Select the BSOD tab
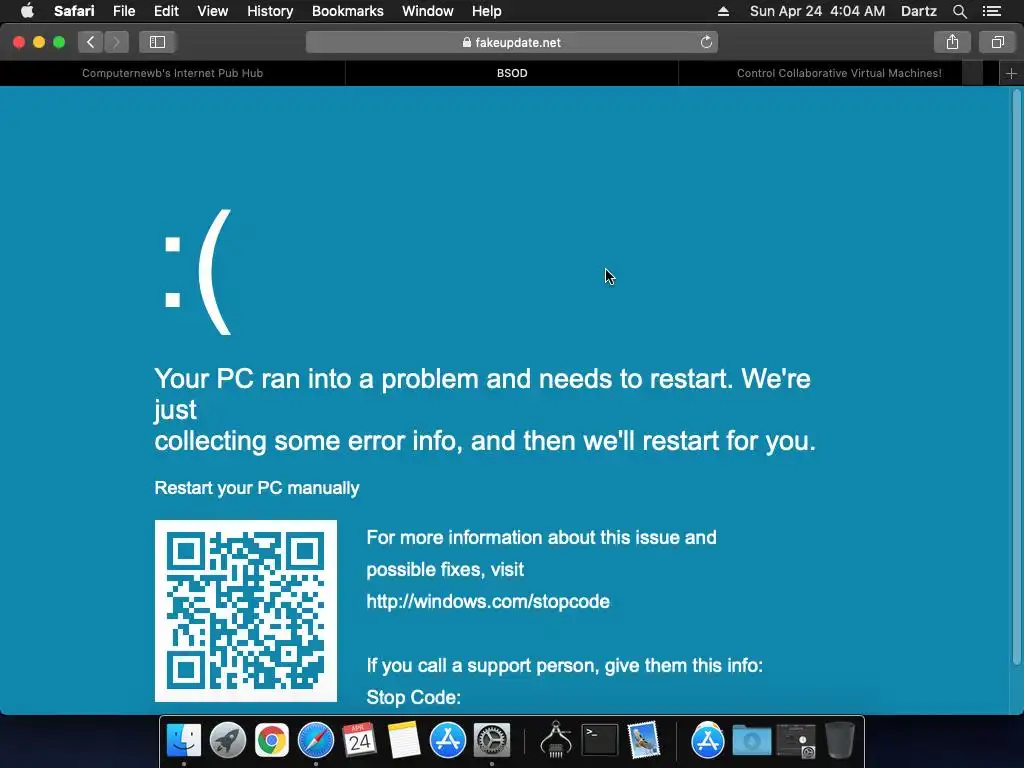1024x768 pixels. [512, 73]
